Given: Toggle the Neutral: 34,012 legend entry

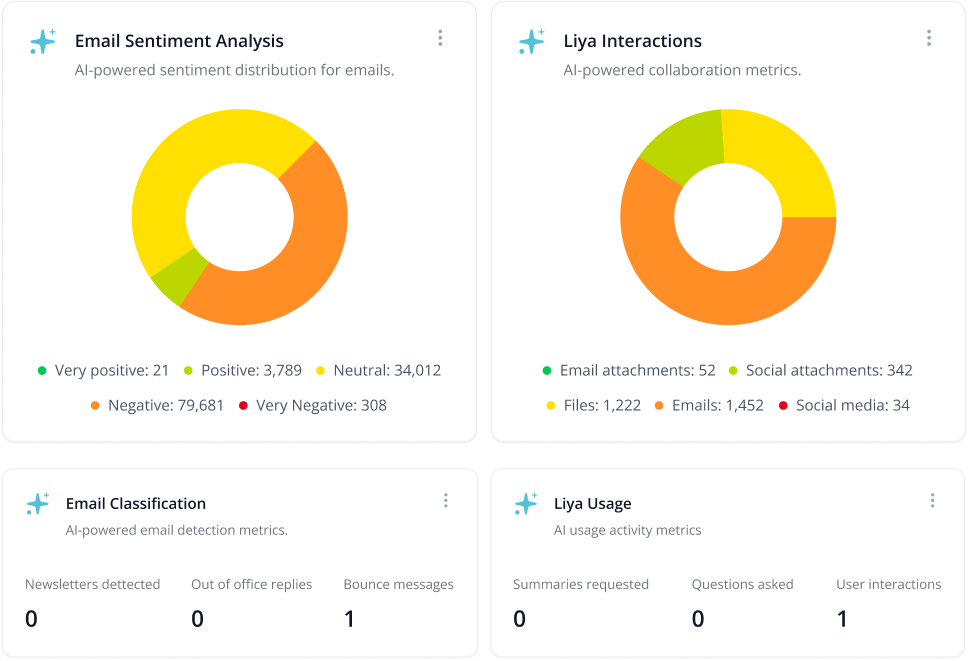Looking at the screenshot, I should tap(378, 370).
